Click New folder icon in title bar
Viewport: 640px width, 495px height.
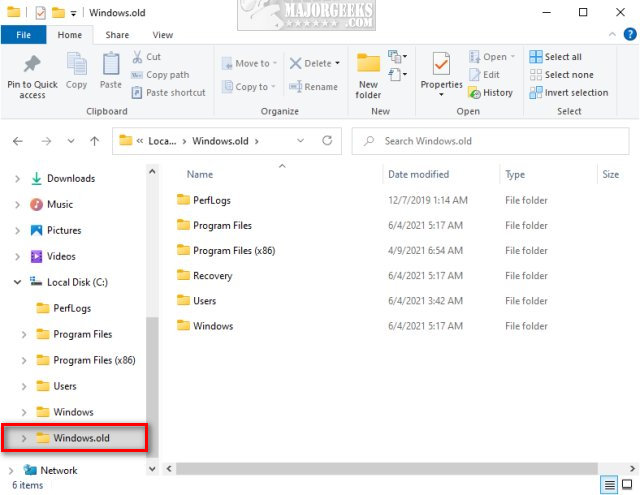pos(58,13)
